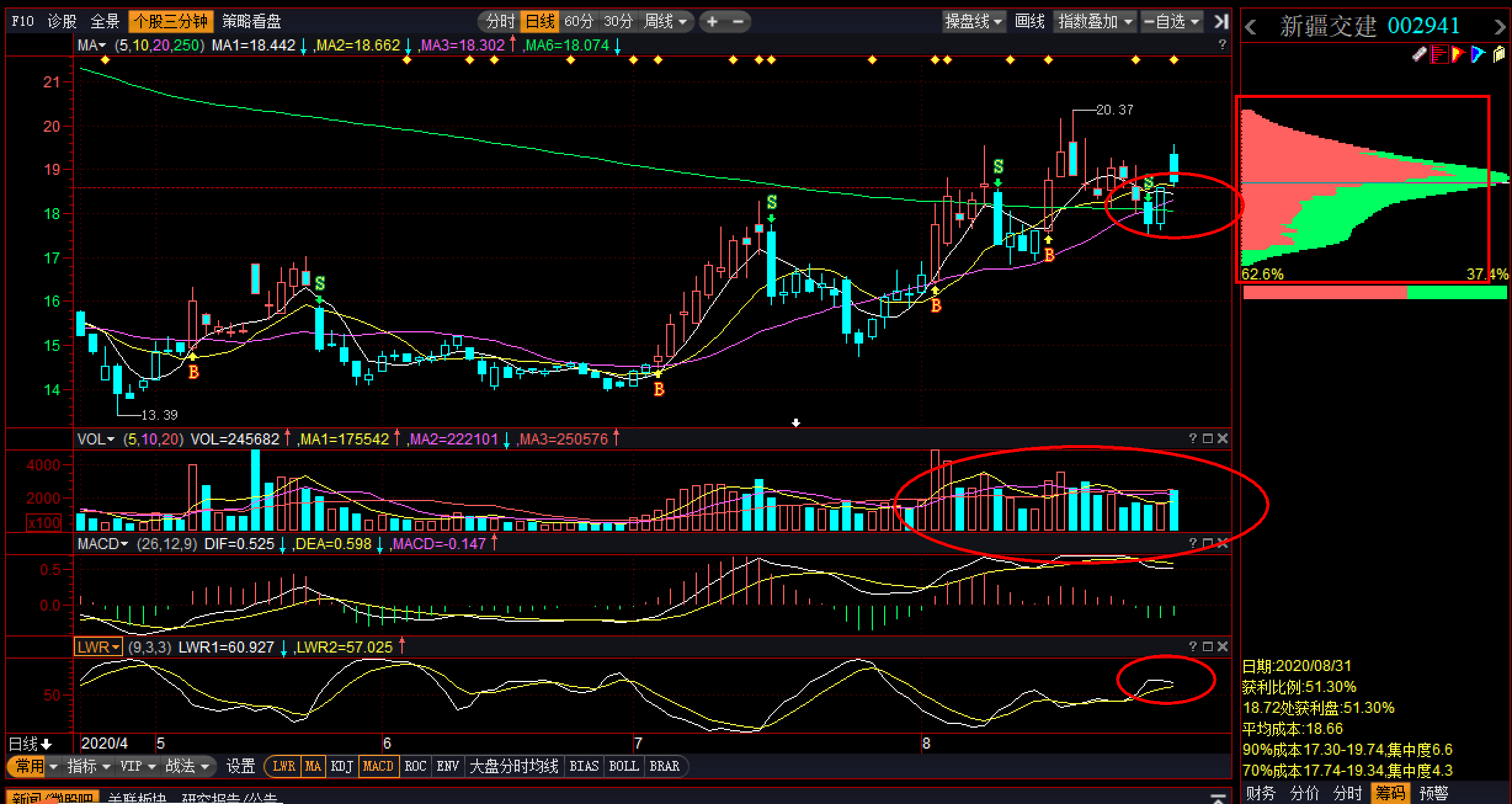Screen dimensions: 1512x804
Task: Open the LWR indicator dropdown
Action: click(99, 647)
